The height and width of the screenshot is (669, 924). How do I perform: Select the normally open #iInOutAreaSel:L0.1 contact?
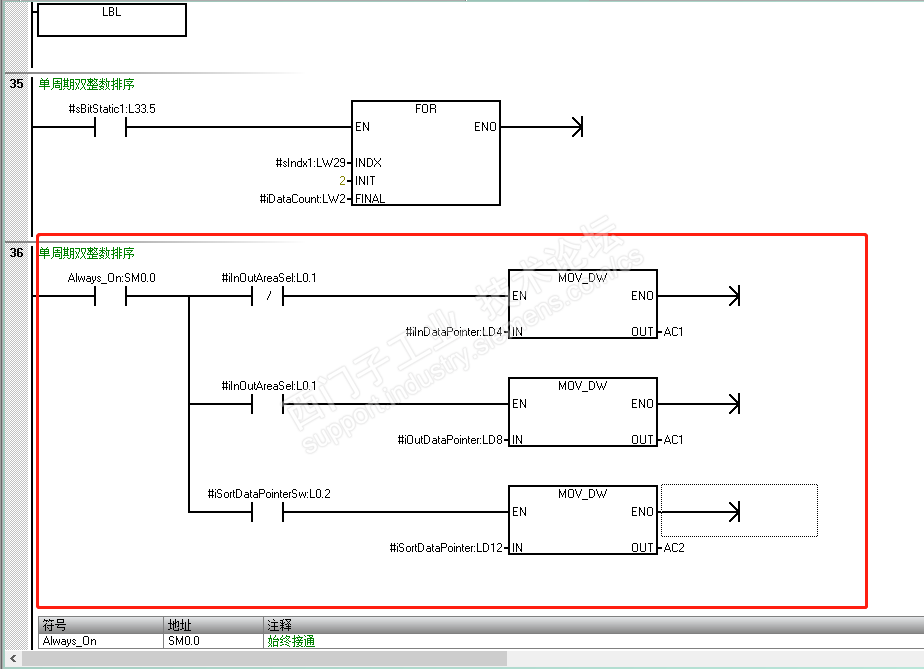pyautogui.click(x=268, y=404)
